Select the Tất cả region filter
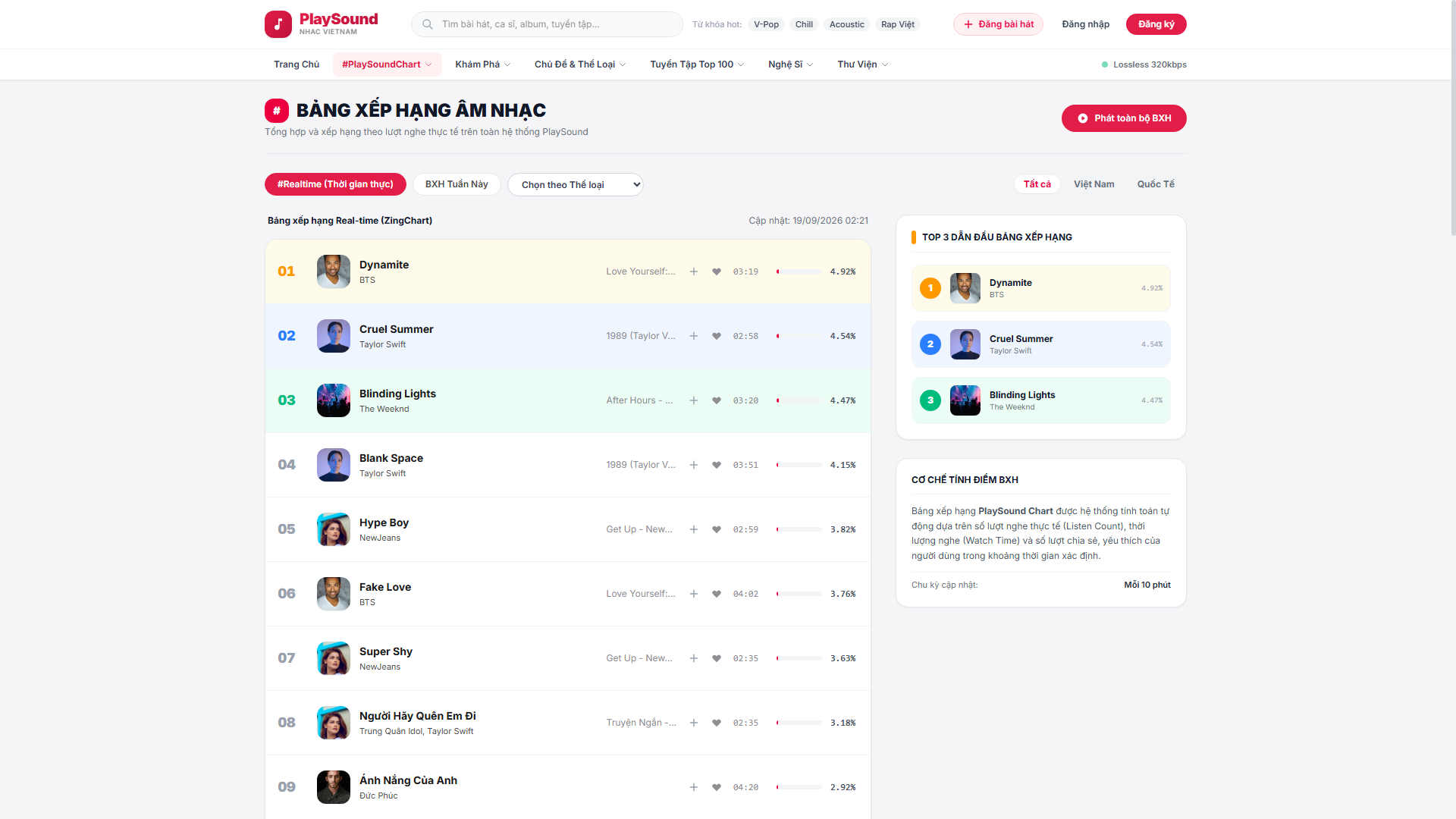The width and height of the screenshot is (1456, 819). tap(1037, 184)
